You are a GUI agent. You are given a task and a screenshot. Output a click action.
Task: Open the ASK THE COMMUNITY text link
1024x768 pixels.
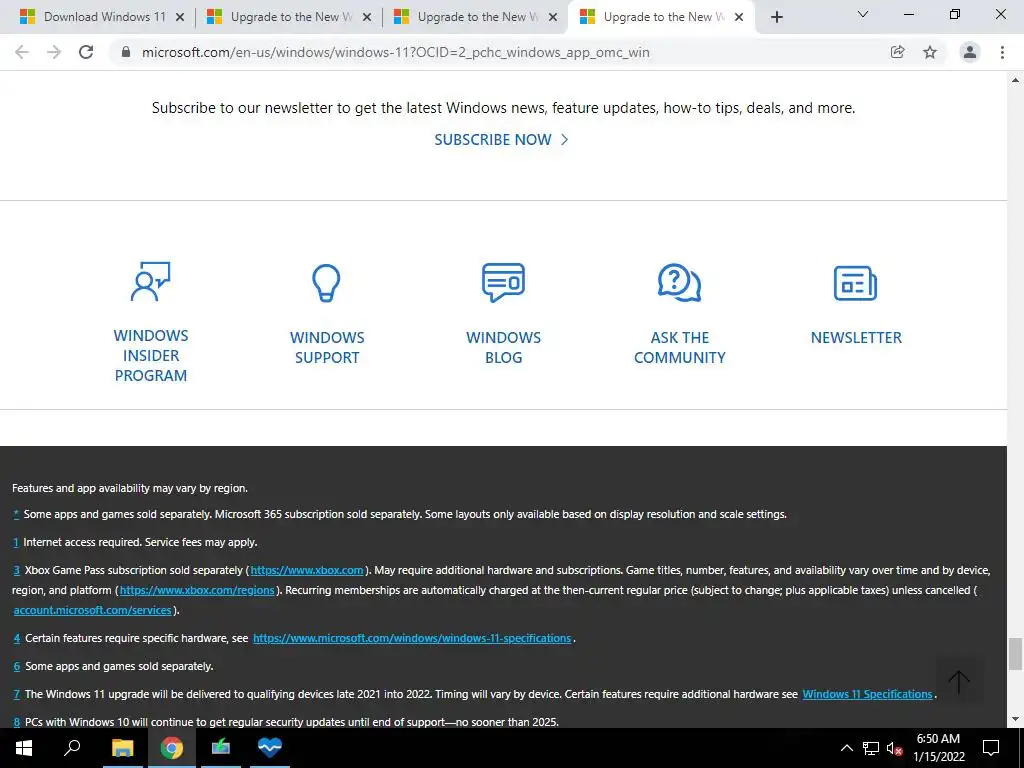[680, 347]
